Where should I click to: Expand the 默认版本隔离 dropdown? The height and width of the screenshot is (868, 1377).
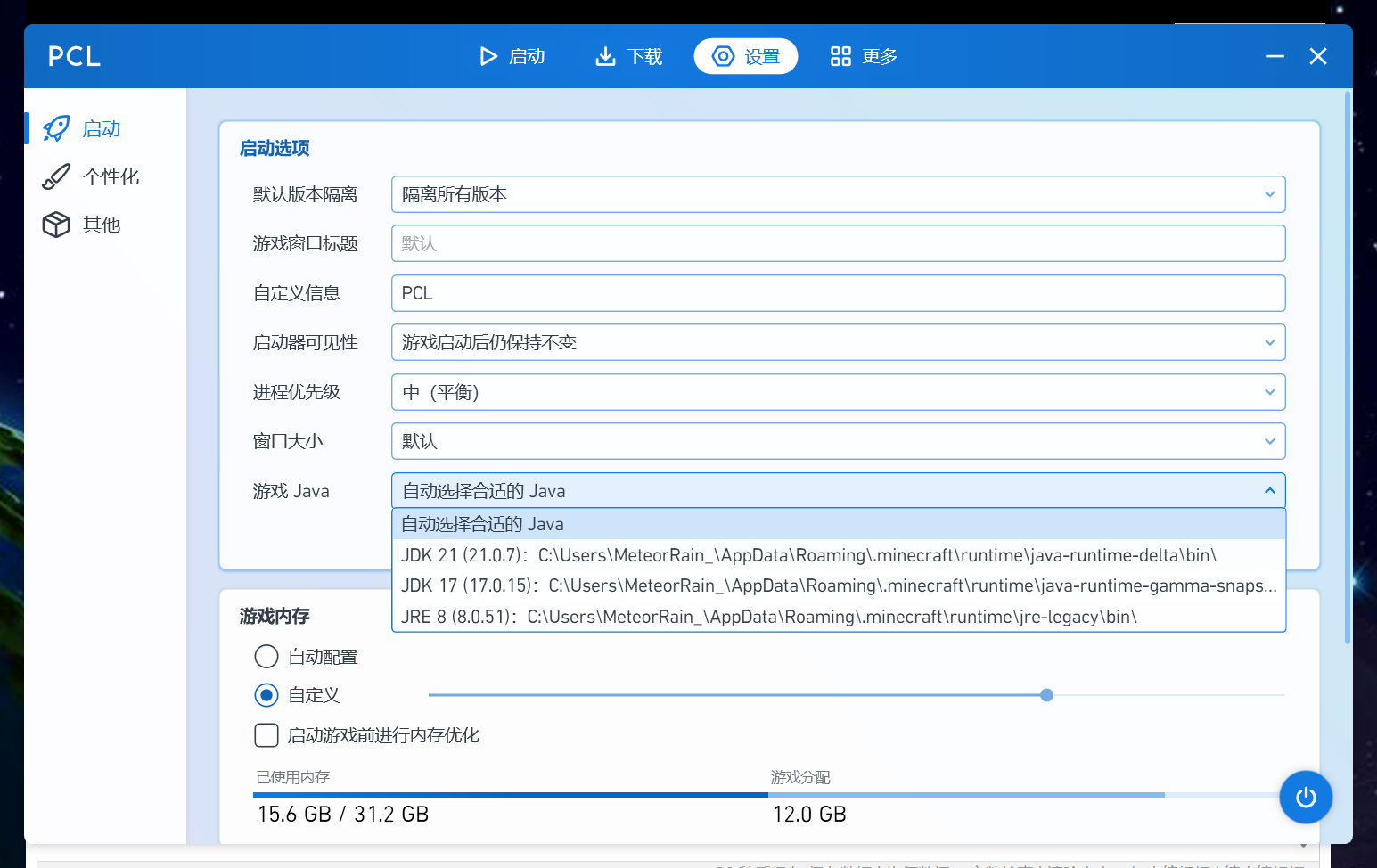838,194
